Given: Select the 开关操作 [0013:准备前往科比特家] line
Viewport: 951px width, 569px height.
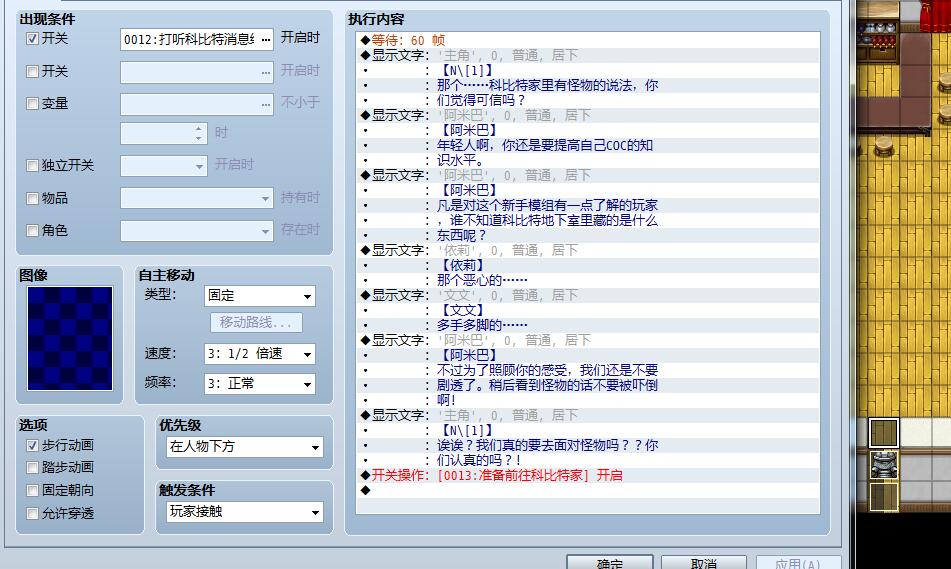Looking at the screenshot, I should click(x=588, y=476).
